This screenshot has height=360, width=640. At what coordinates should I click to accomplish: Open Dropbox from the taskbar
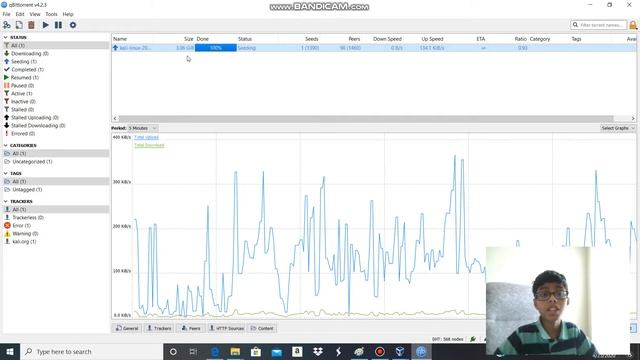318,351
